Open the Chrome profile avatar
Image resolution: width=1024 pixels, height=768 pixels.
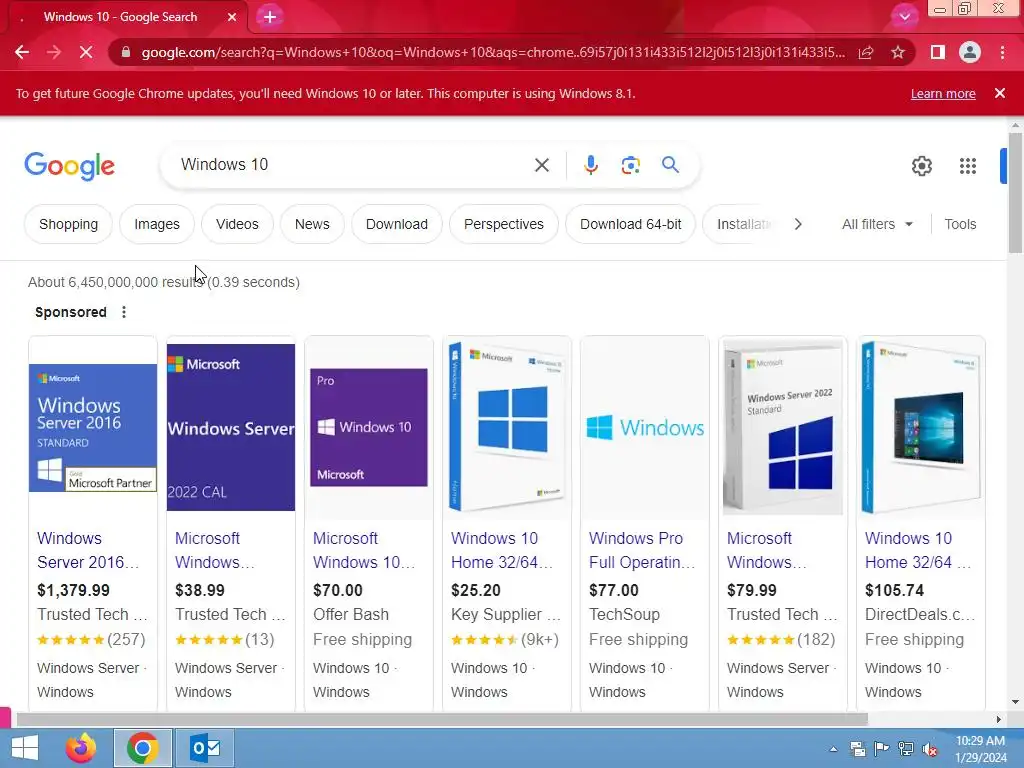[x=970, y=52]
